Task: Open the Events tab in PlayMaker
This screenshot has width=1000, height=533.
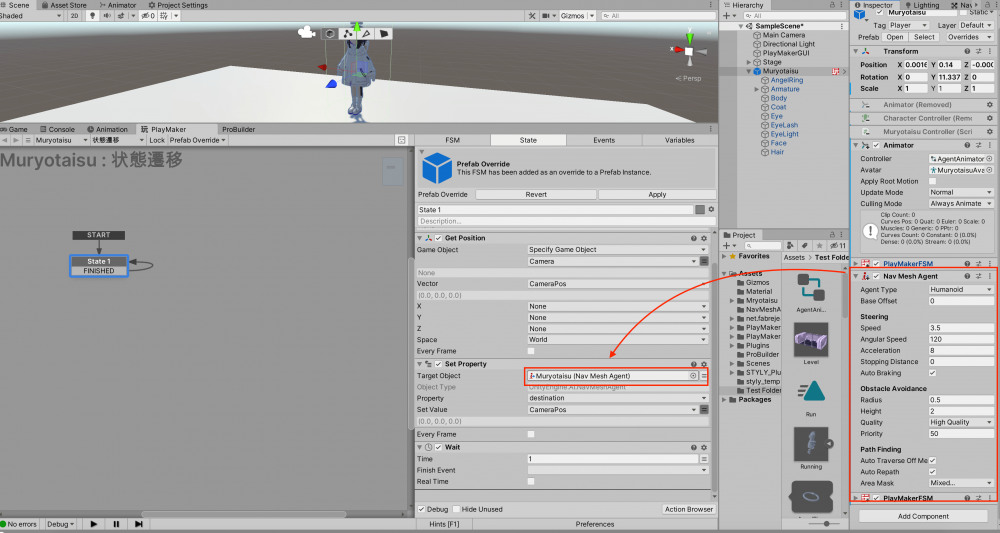Action: (604, 140)
